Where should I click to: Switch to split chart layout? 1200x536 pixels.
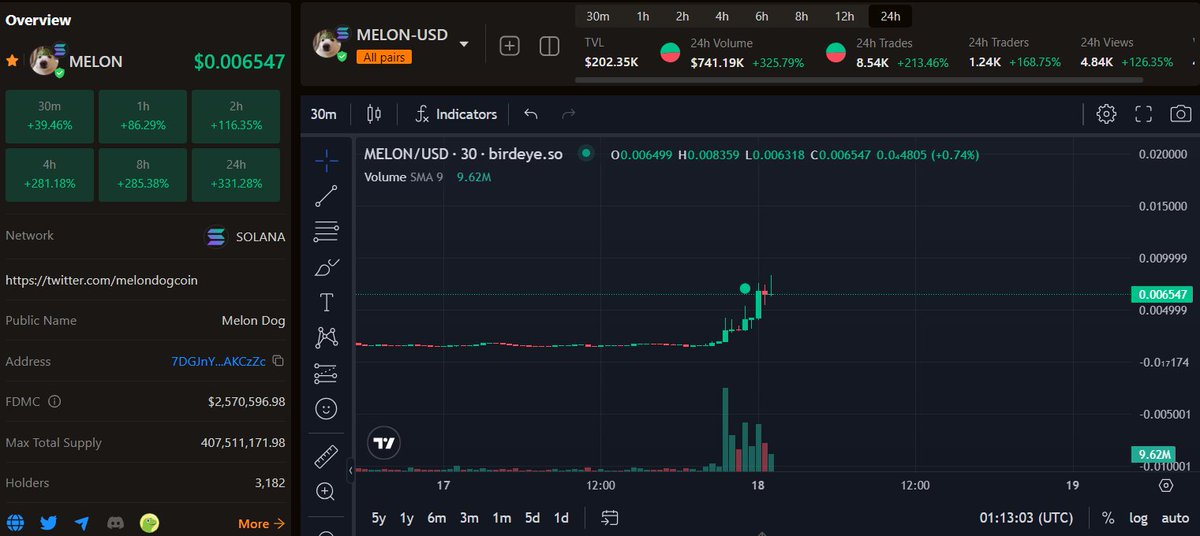(549, 46)
